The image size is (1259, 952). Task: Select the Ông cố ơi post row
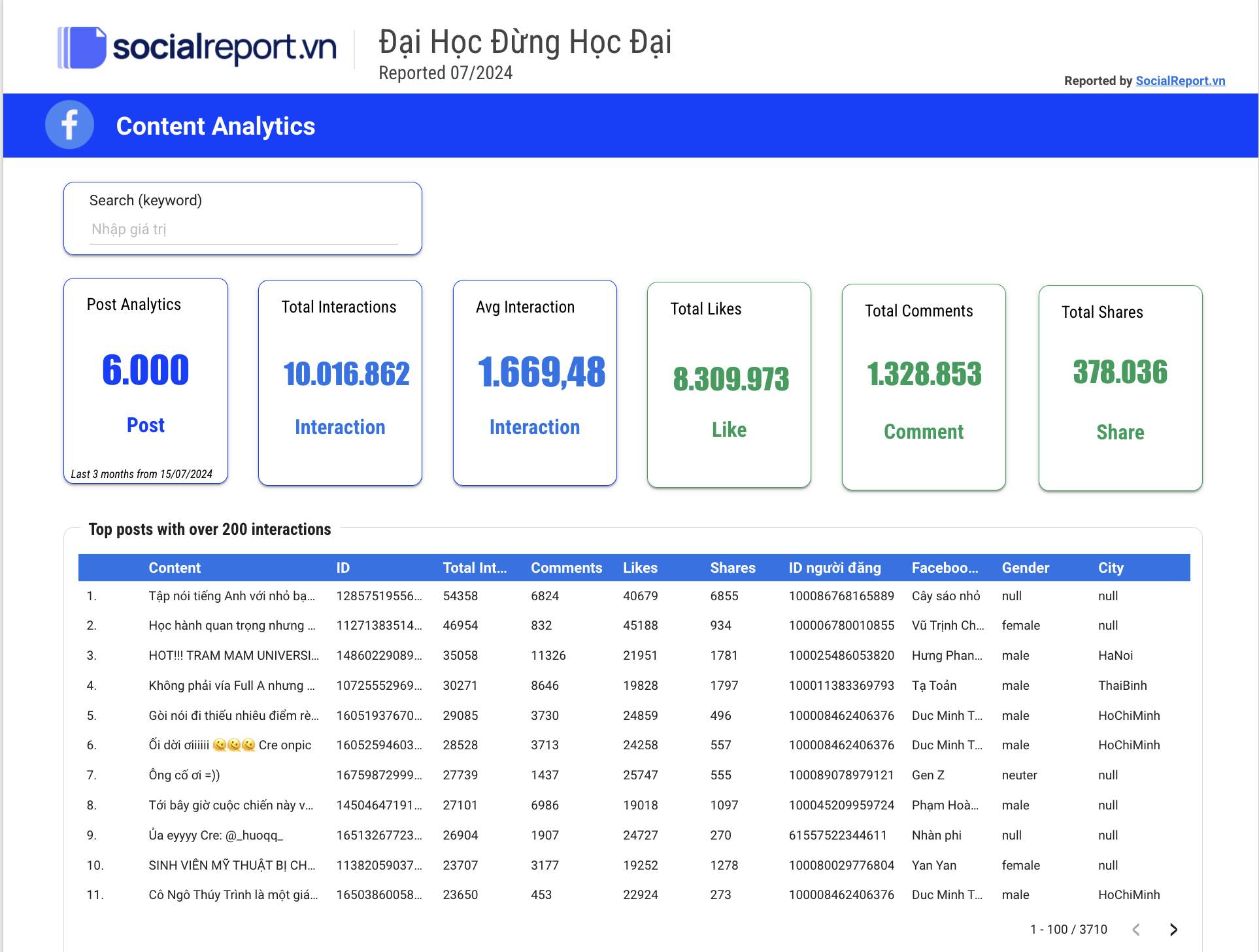pyautogui.click(x=184, y=775)
